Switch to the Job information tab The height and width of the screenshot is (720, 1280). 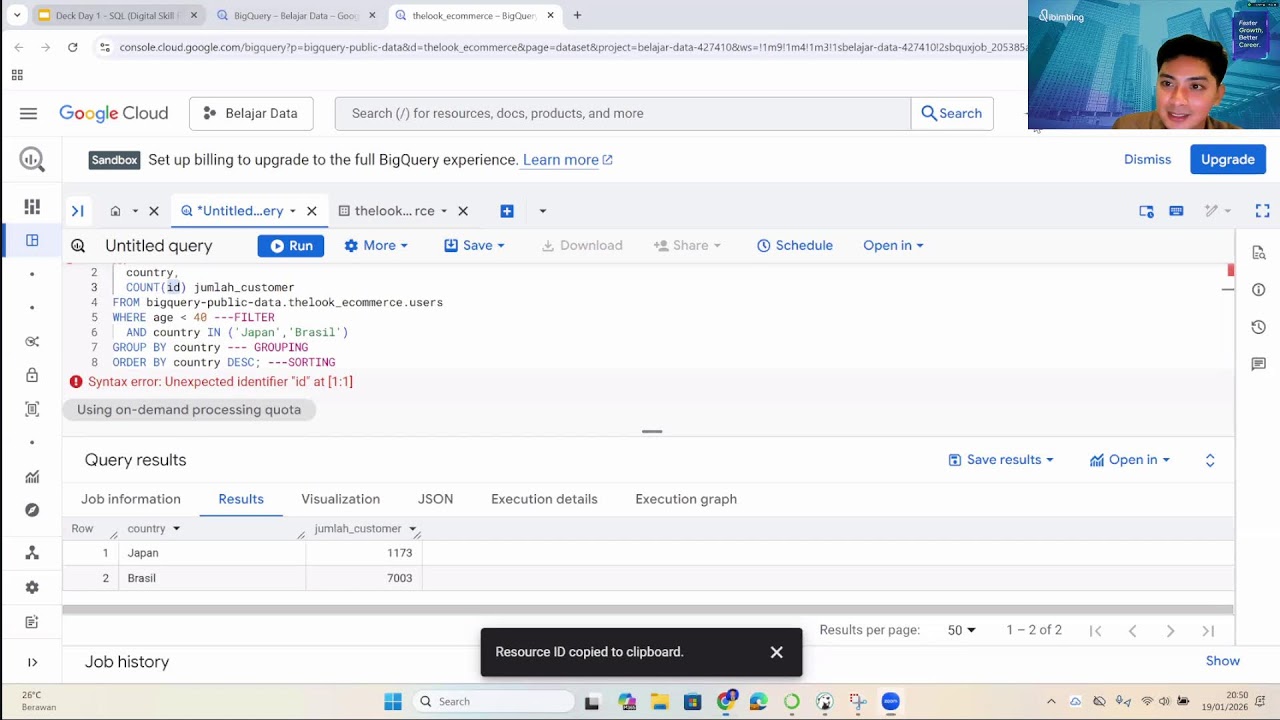pos(131,499)
